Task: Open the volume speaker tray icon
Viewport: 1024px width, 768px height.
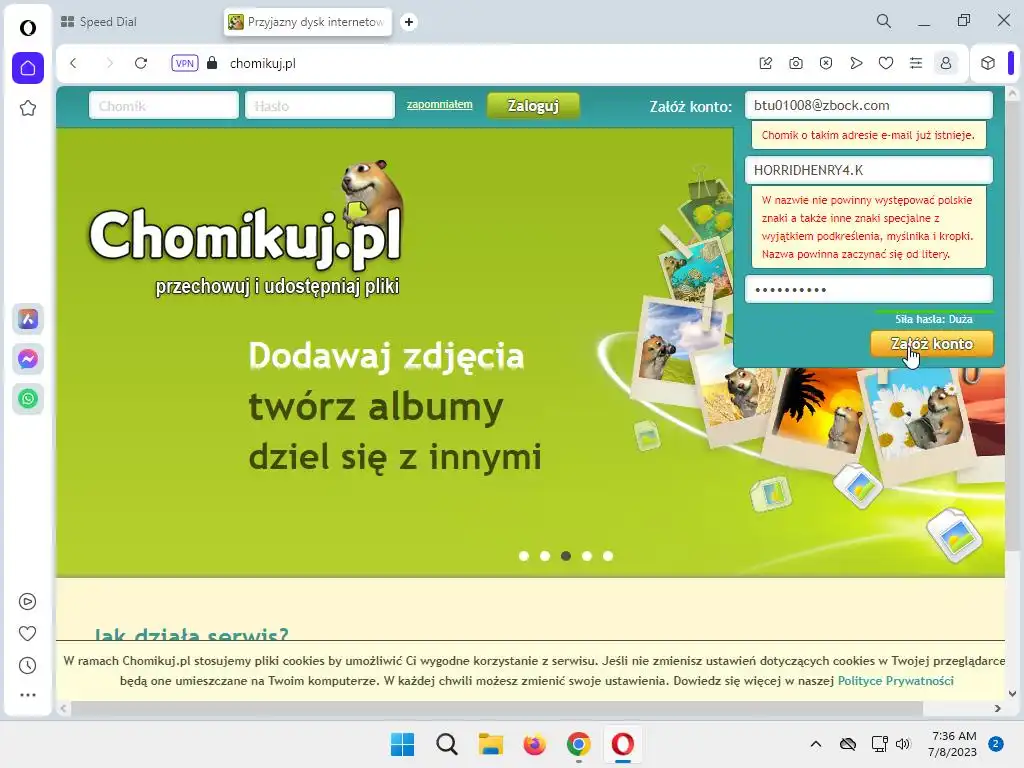Action: [903, 744]
